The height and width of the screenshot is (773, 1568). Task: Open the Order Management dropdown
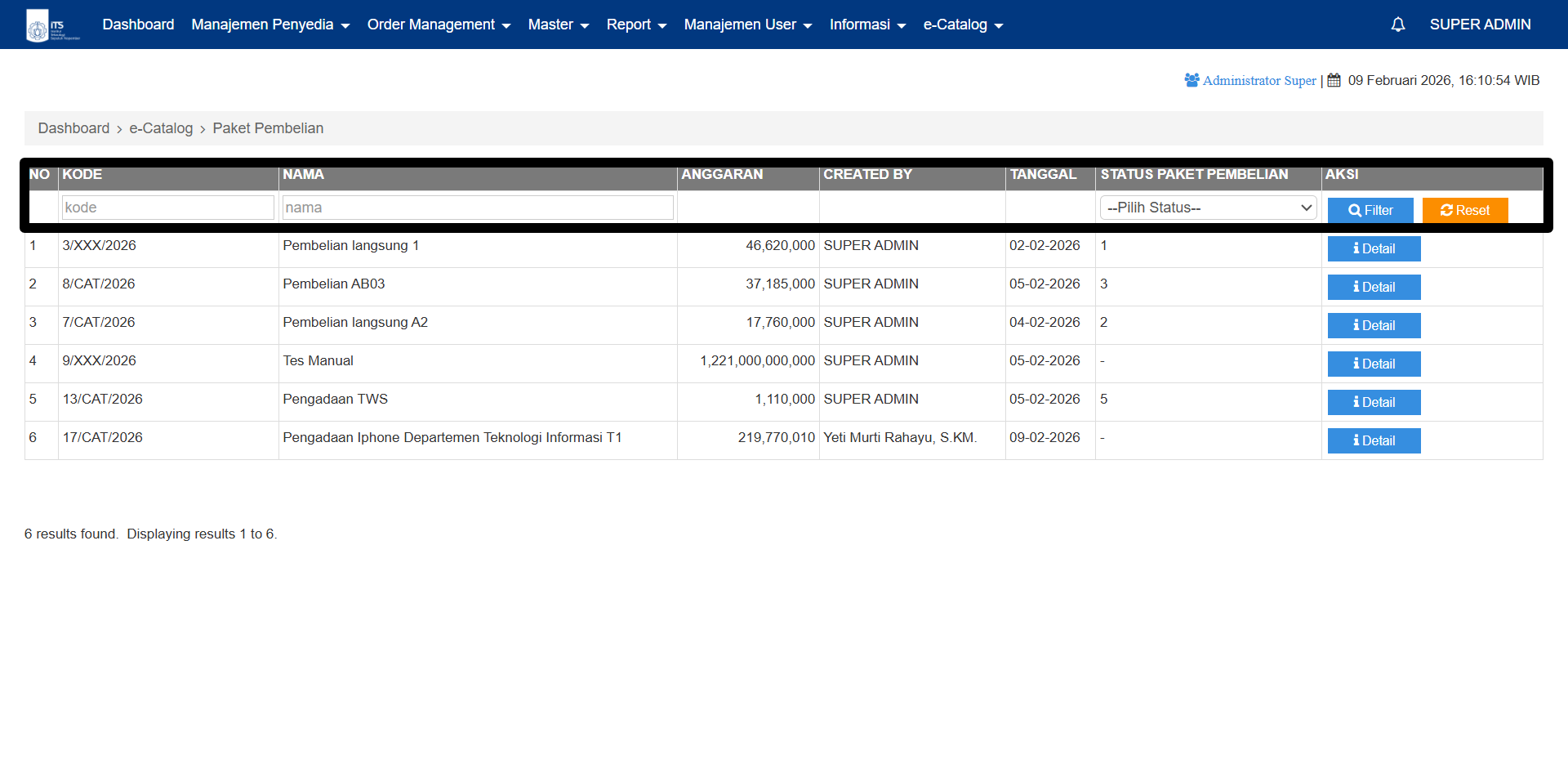pos(439,25)
